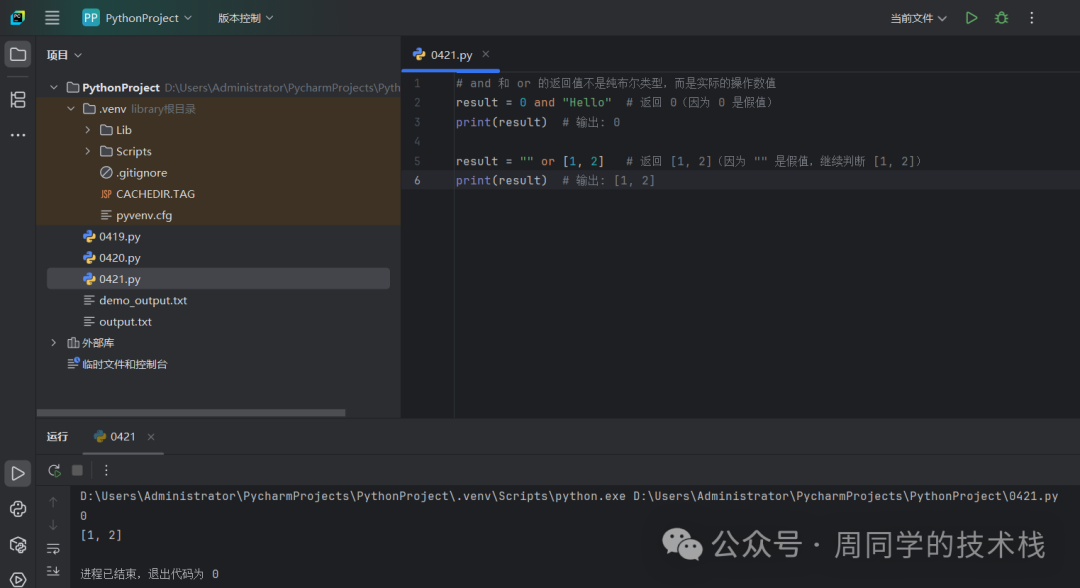1080x588 pixels.
Task: Open 0419.py in project tree
Action: (119, 237)
